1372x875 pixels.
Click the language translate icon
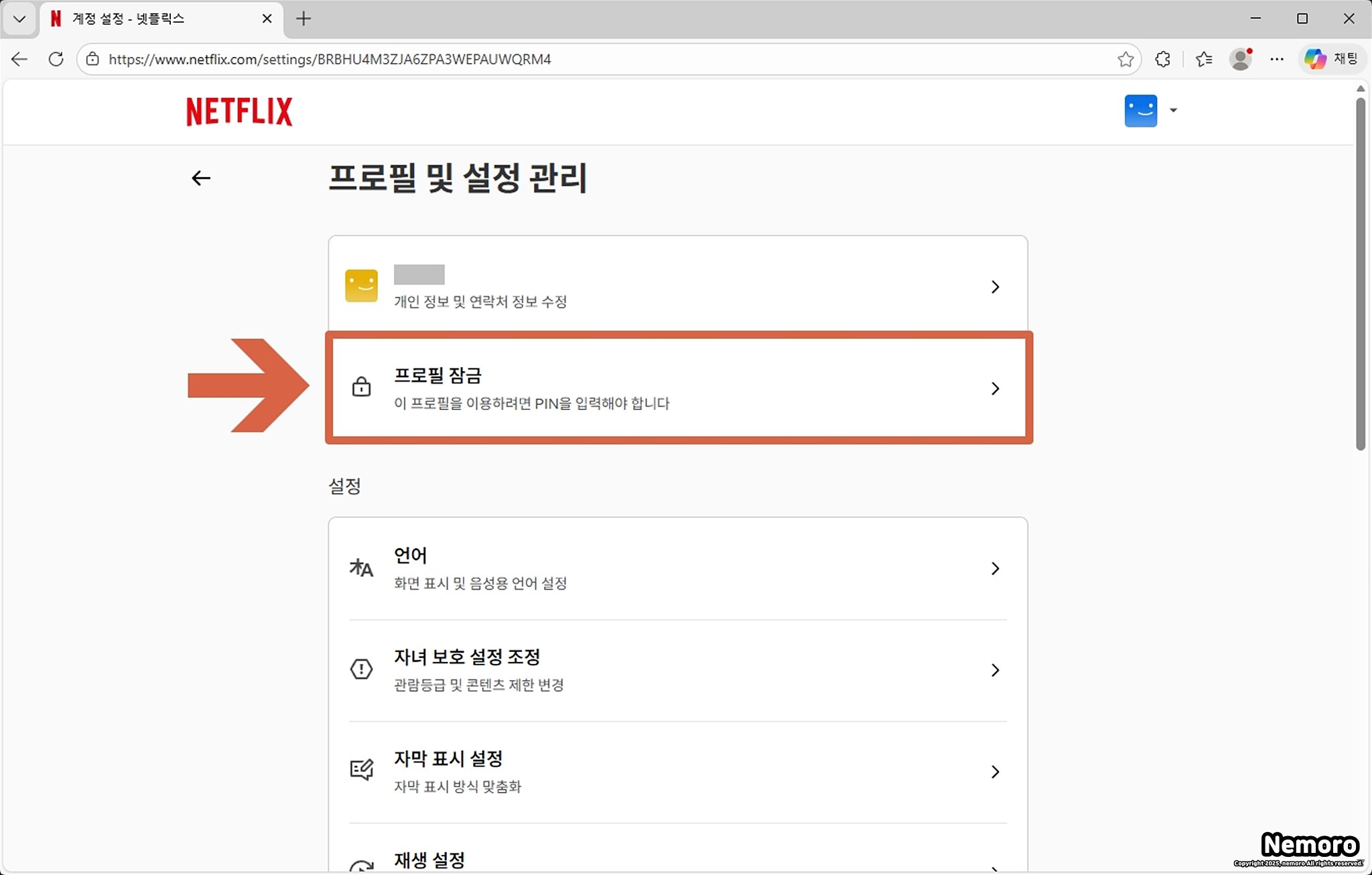pyautogui.click(x=361, y=568)
